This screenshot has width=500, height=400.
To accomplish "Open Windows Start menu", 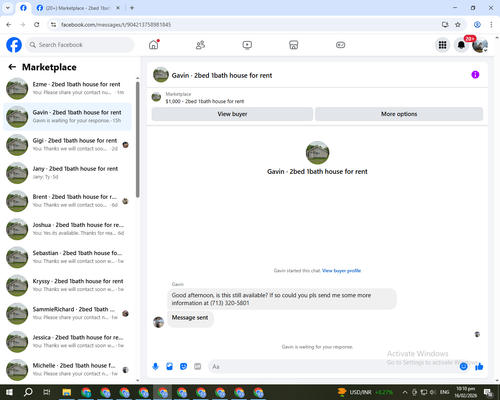I will [9, 392].
